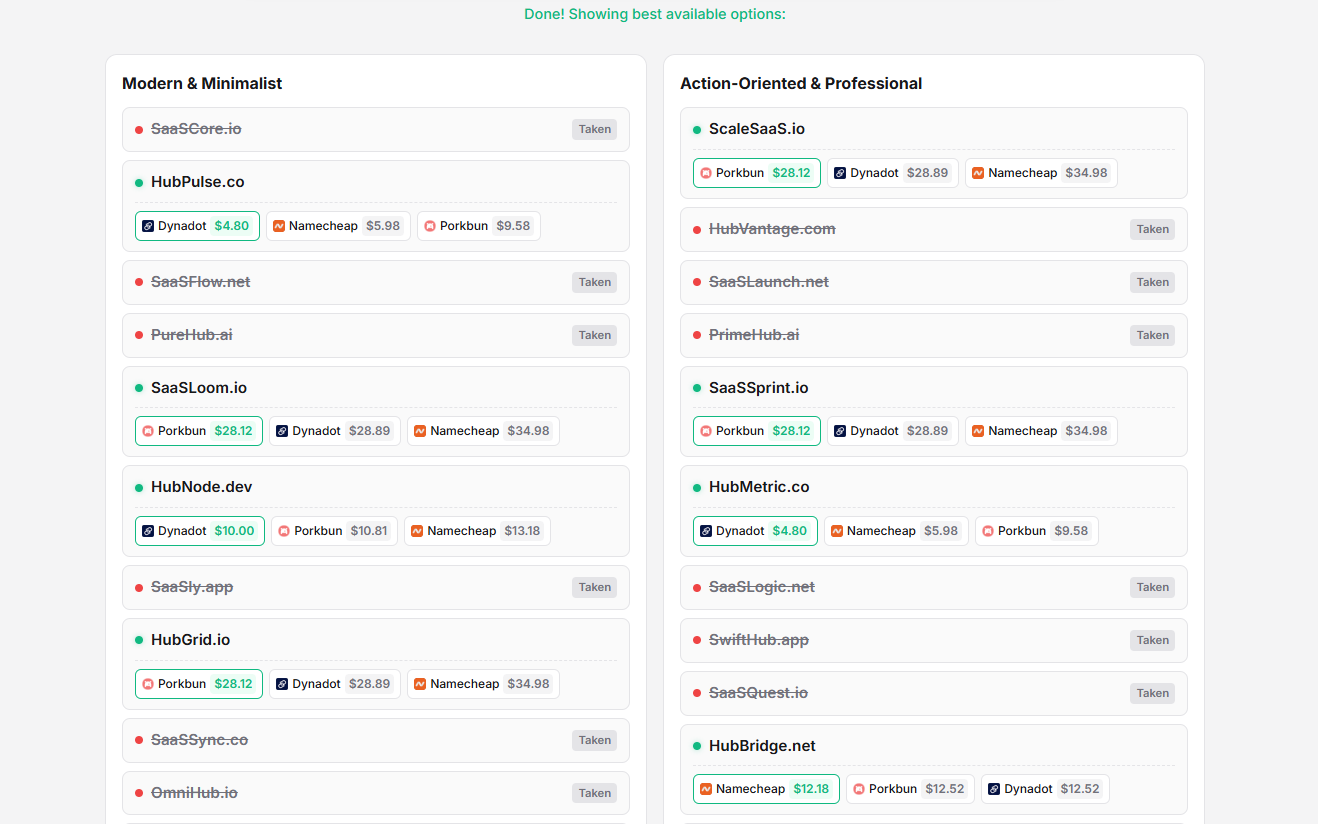Image resolution: width=1318 pixels, height=824 pixels.
Task: Pick Namecheap $34.98 for HubGrid.io
Action: (483, 684)
